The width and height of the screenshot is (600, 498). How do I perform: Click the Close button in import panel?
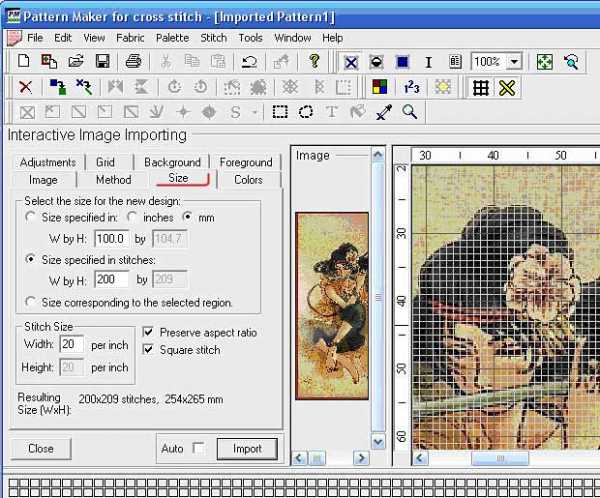(41, 448)
